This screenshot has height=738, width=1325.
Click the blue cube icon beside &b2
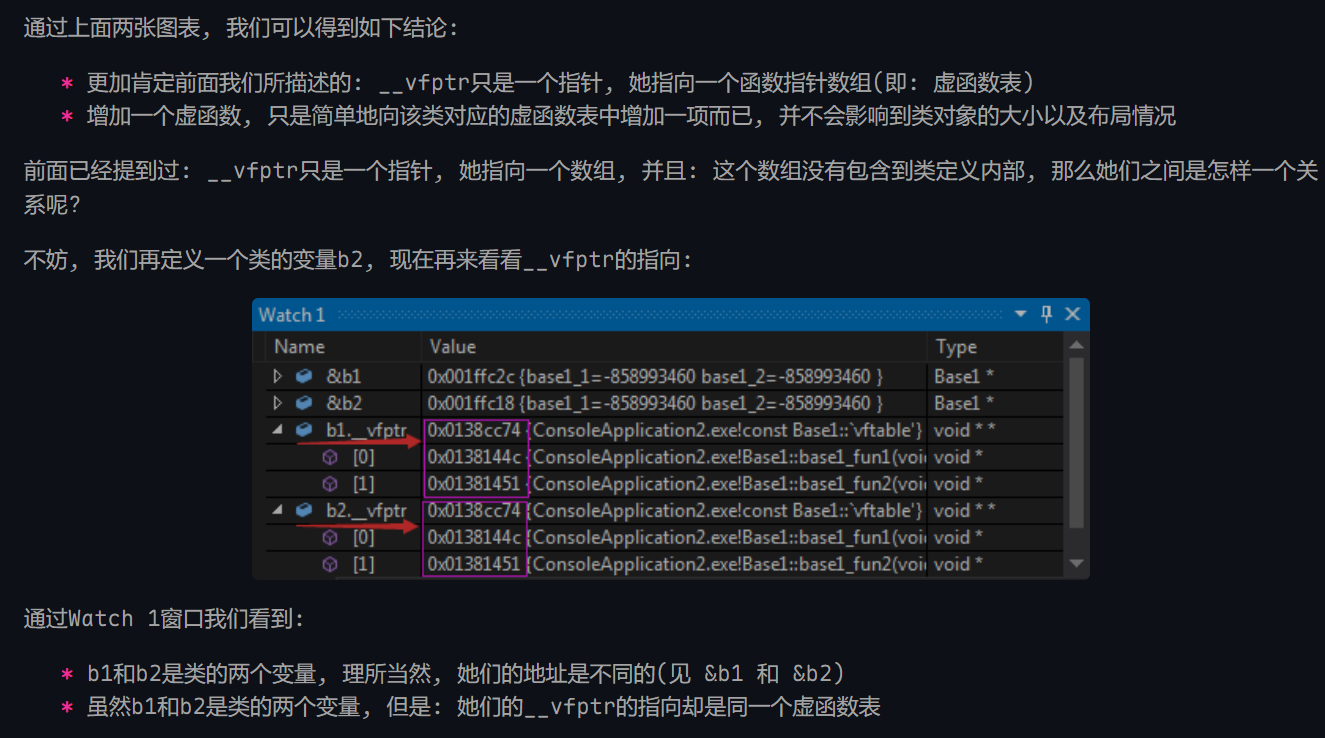click(x=304, y=403)
